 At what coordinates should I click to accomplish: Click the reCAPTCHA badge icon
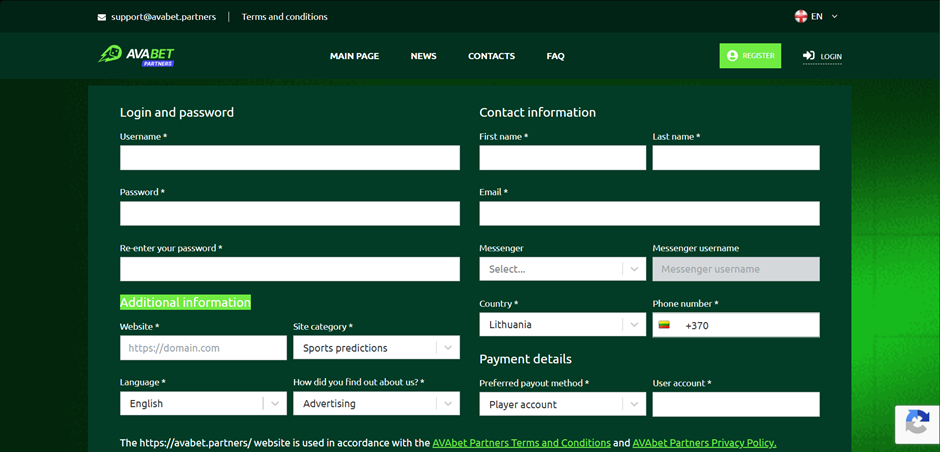(917, 424)
